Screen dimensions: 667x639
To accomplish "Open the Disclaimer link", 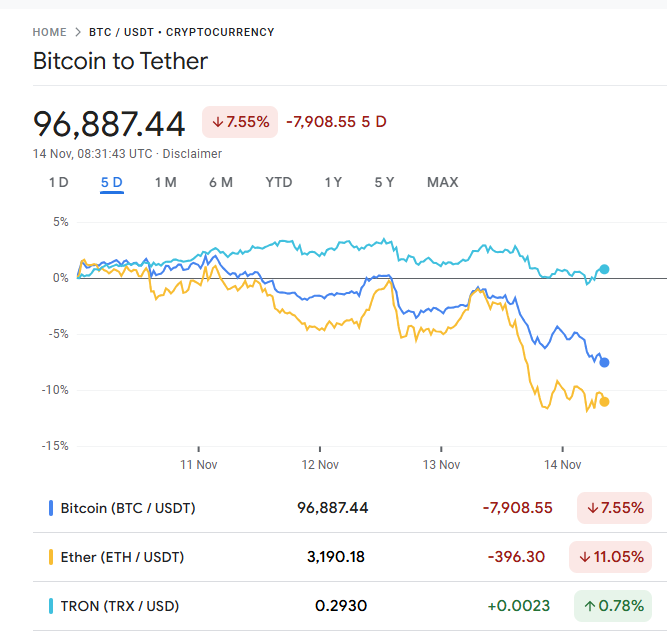I will pyautogui.click(x=192, y=154).
